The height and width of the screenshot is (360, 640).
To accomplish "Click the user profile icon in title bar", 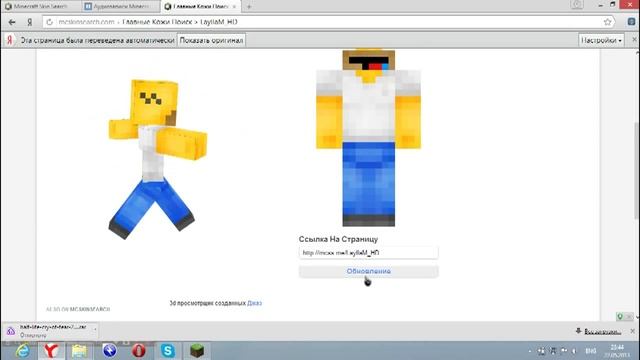I will pos(577,4).
